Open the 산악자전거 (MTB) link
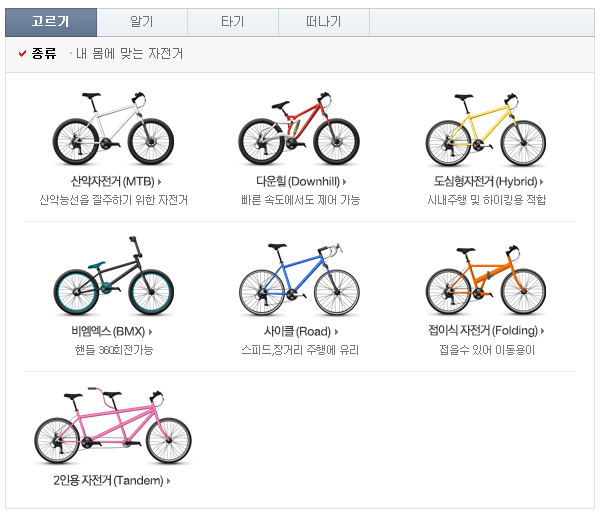This screenshot has height=515, width=600. (x=112, y=182)
